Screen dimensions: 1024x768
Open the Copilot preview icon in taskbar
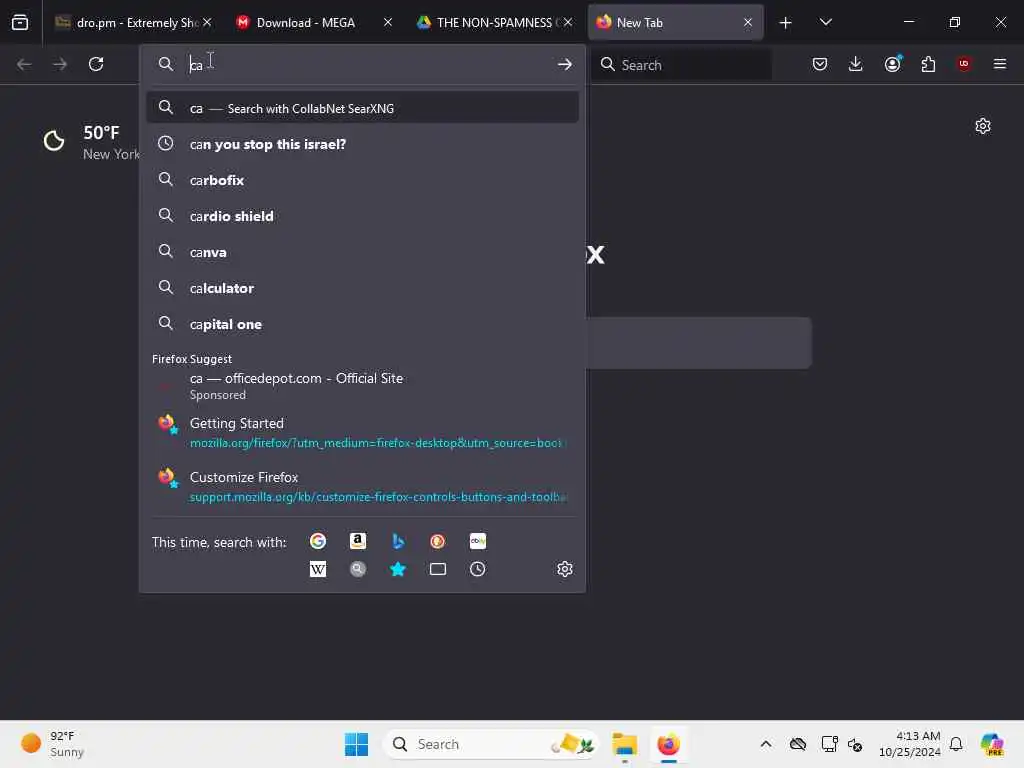(x=991, y=744)
